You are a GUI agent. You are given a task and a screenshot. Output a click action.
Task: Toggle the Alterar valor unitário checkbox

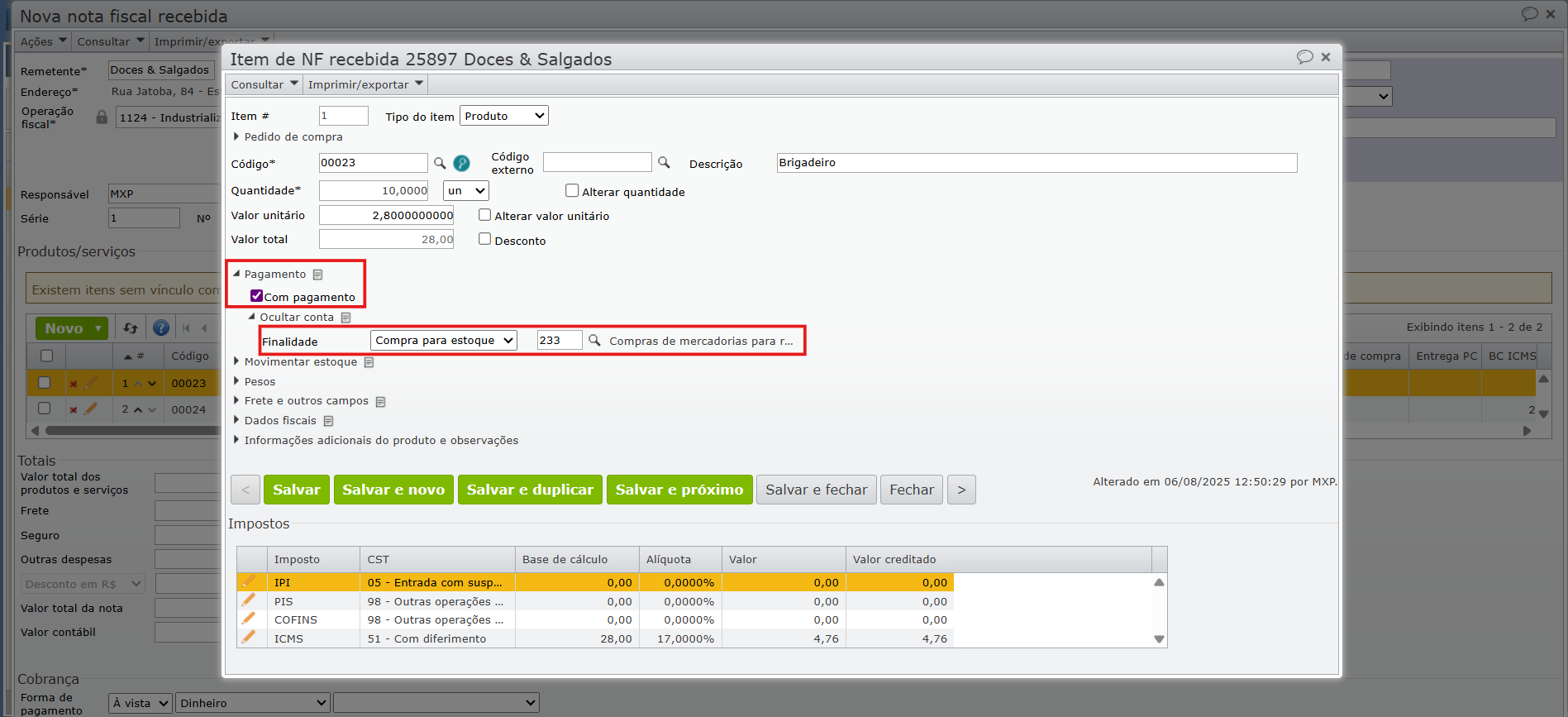(x=484, y=215)
